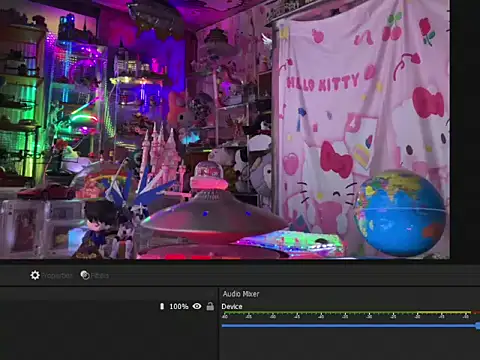This screenshot has width=480, height=360.
Task: Click the Device volume slider handle
Action: (478, 326)
